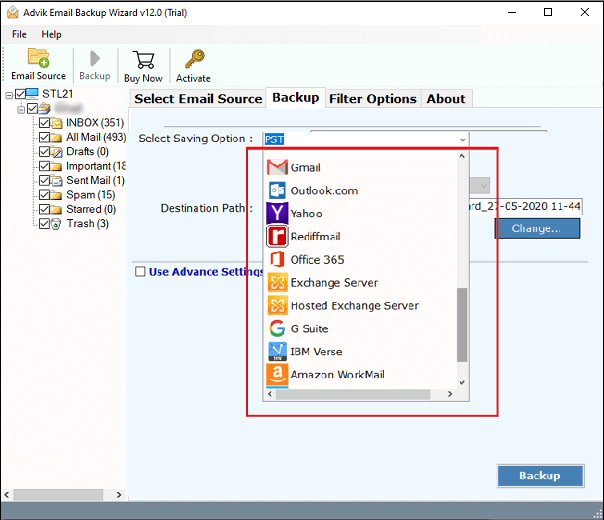This screenshot has height=520, width=604.
Task: Uncheck the Drafts (0) checkbox
Action: [x=44, y=152]
